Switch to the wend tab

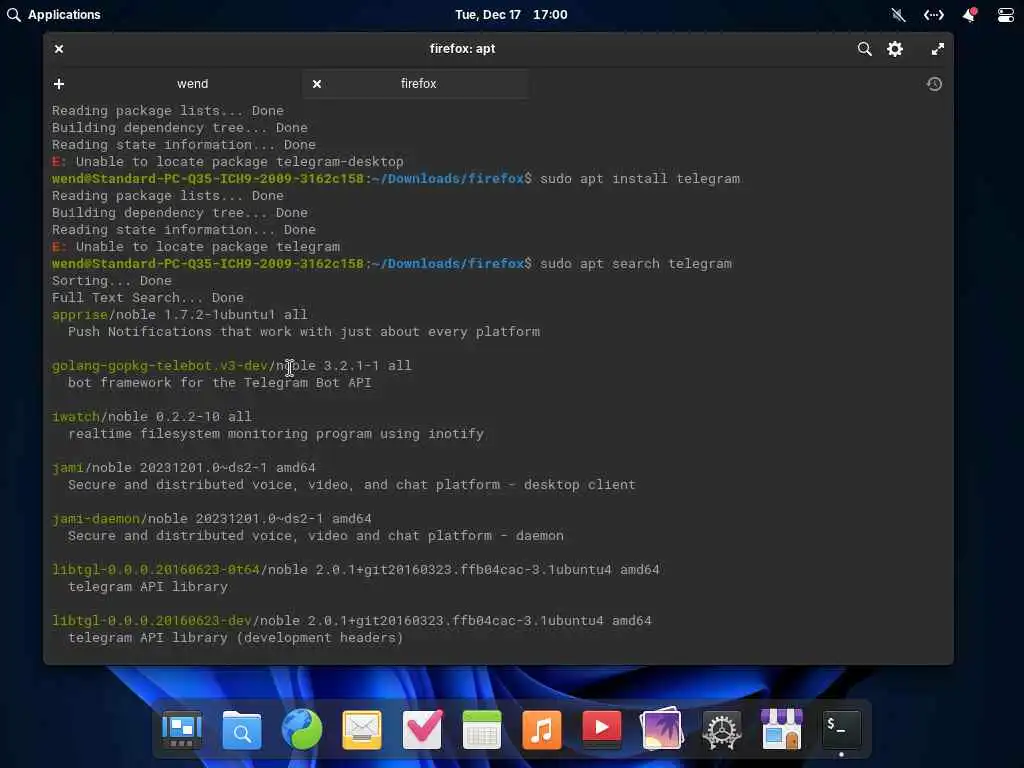(192, 84)
